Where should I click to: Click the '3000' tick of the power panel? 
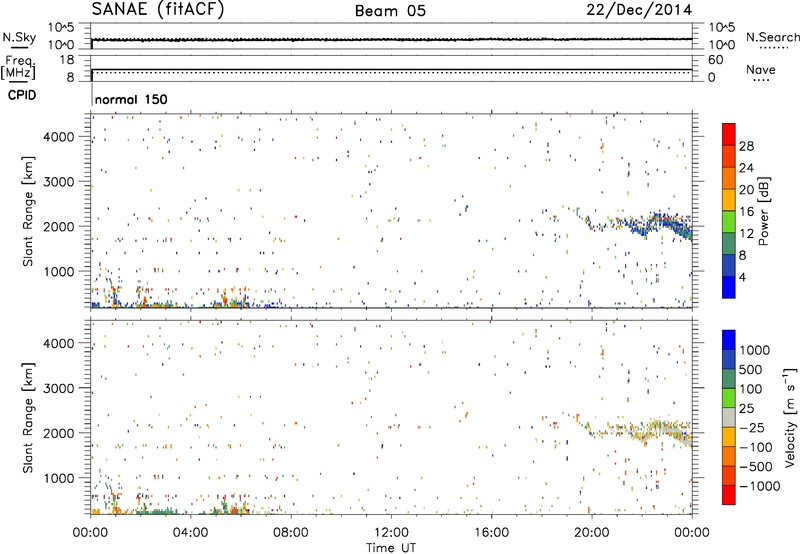tap(58, 182)
